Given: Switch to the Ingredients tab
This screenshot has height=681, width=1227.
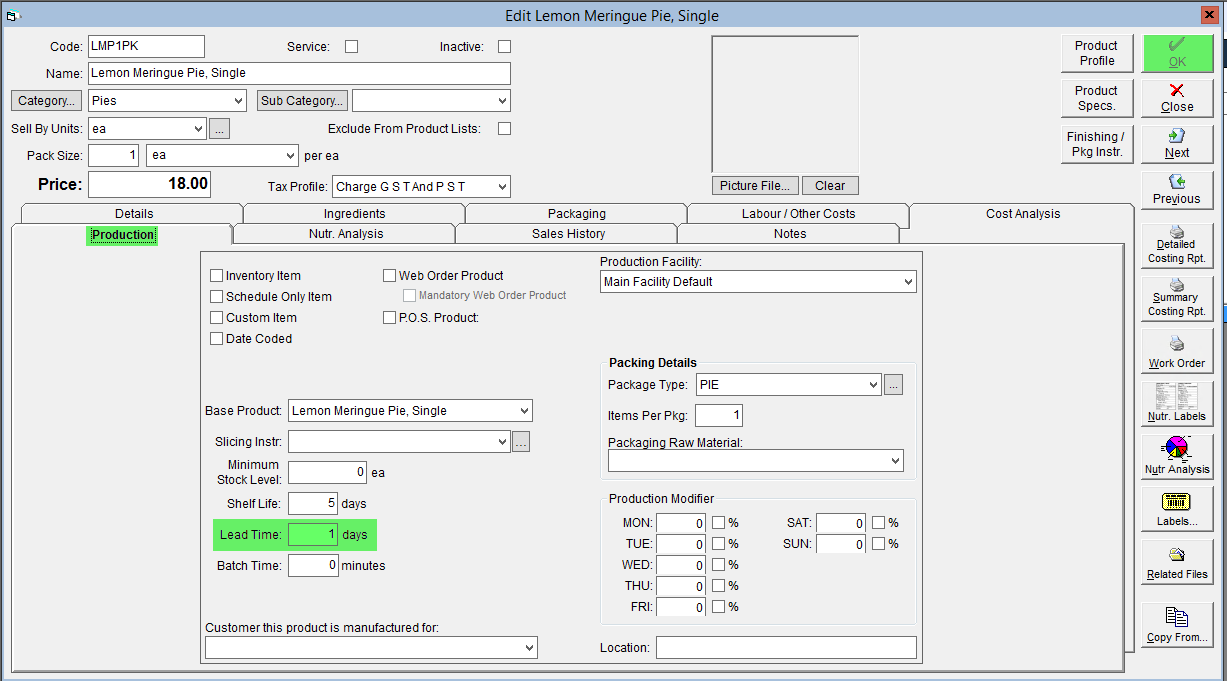Looking at the screenshot, I should pos(354,213).
